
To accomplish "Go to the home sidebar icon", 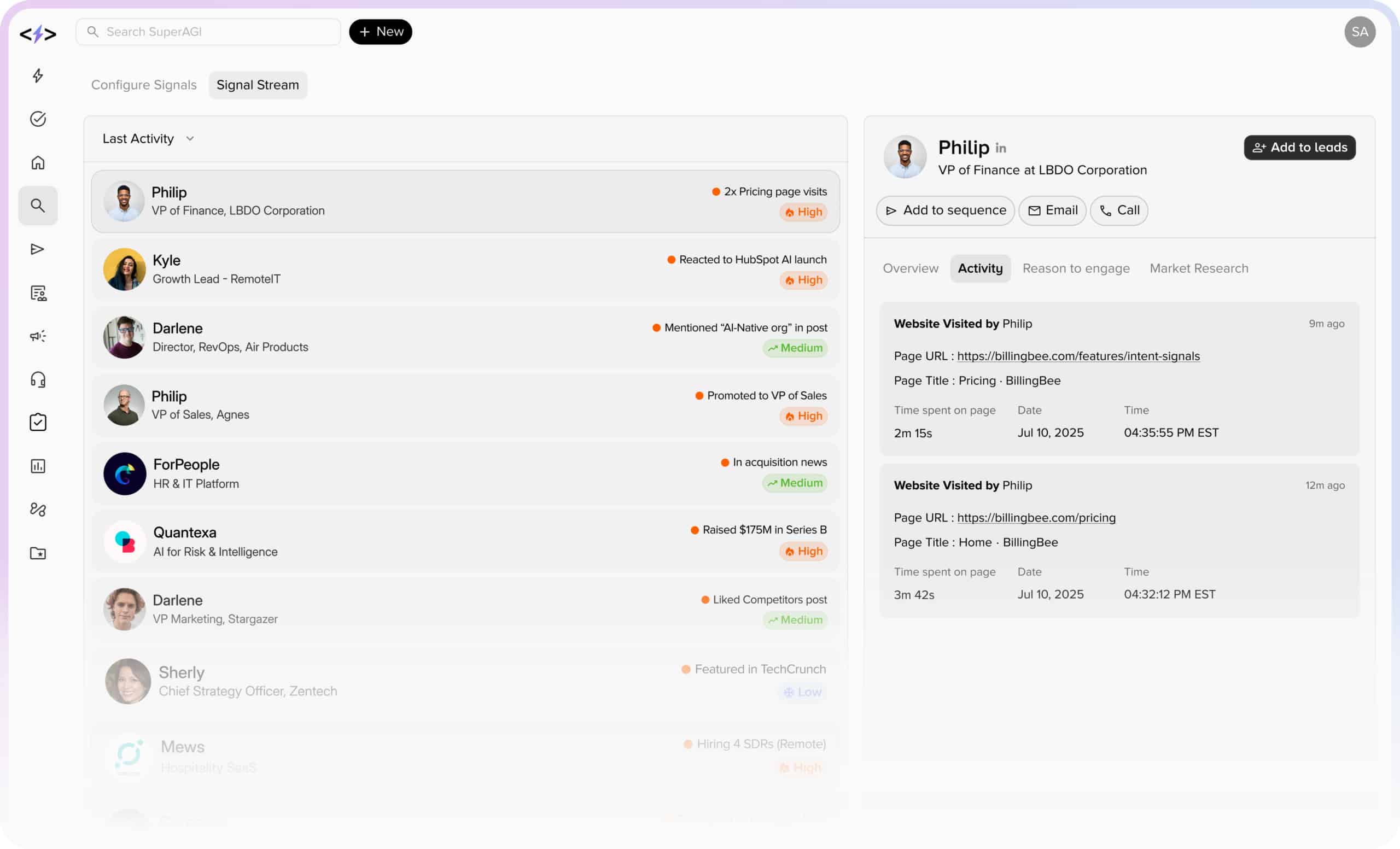I will point(38,162).
